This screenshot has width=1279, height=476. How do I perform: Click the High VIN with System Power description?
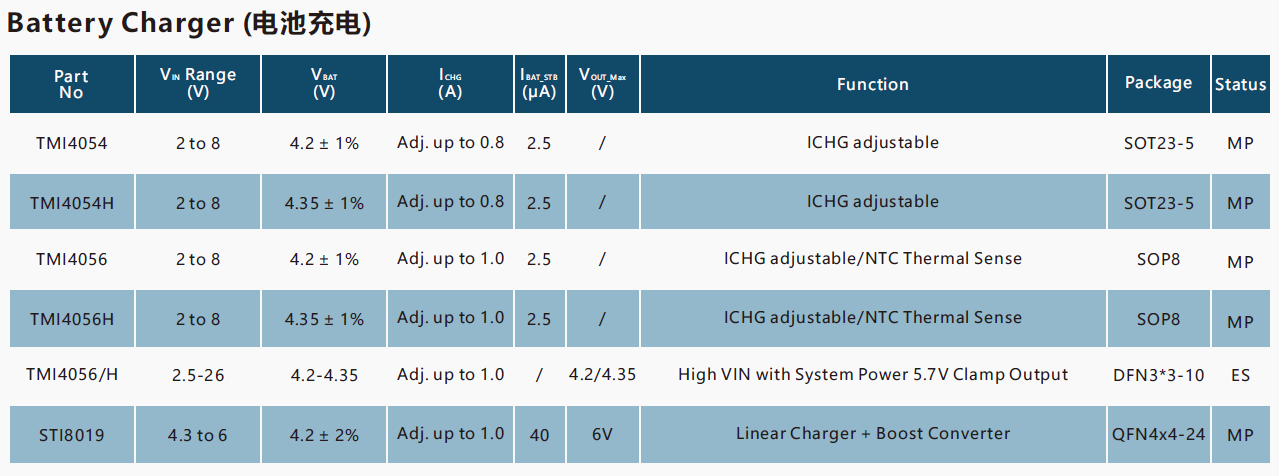873,375
